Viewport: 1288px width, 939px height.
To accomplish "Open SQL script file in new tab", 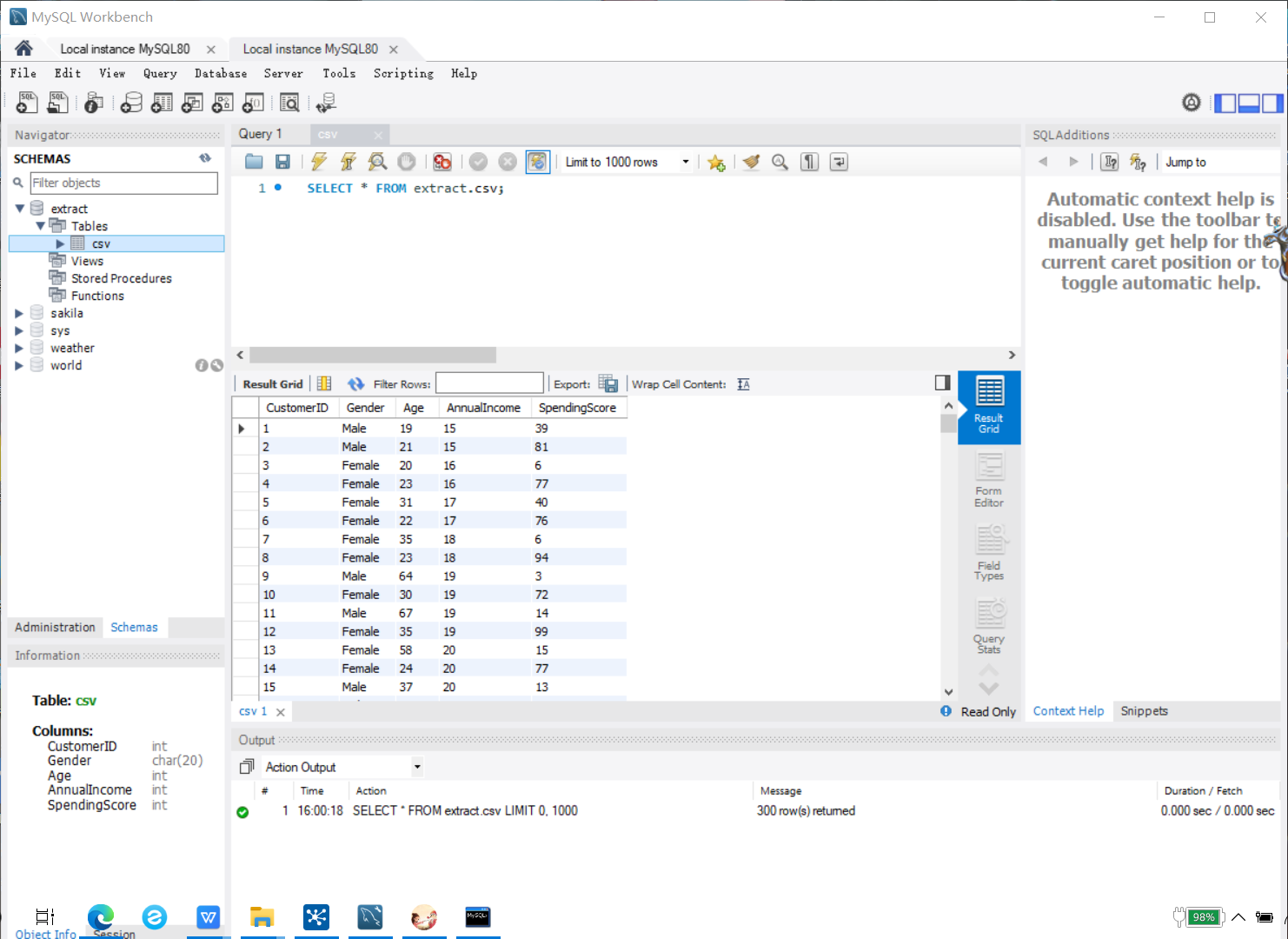I will point(57,103).
